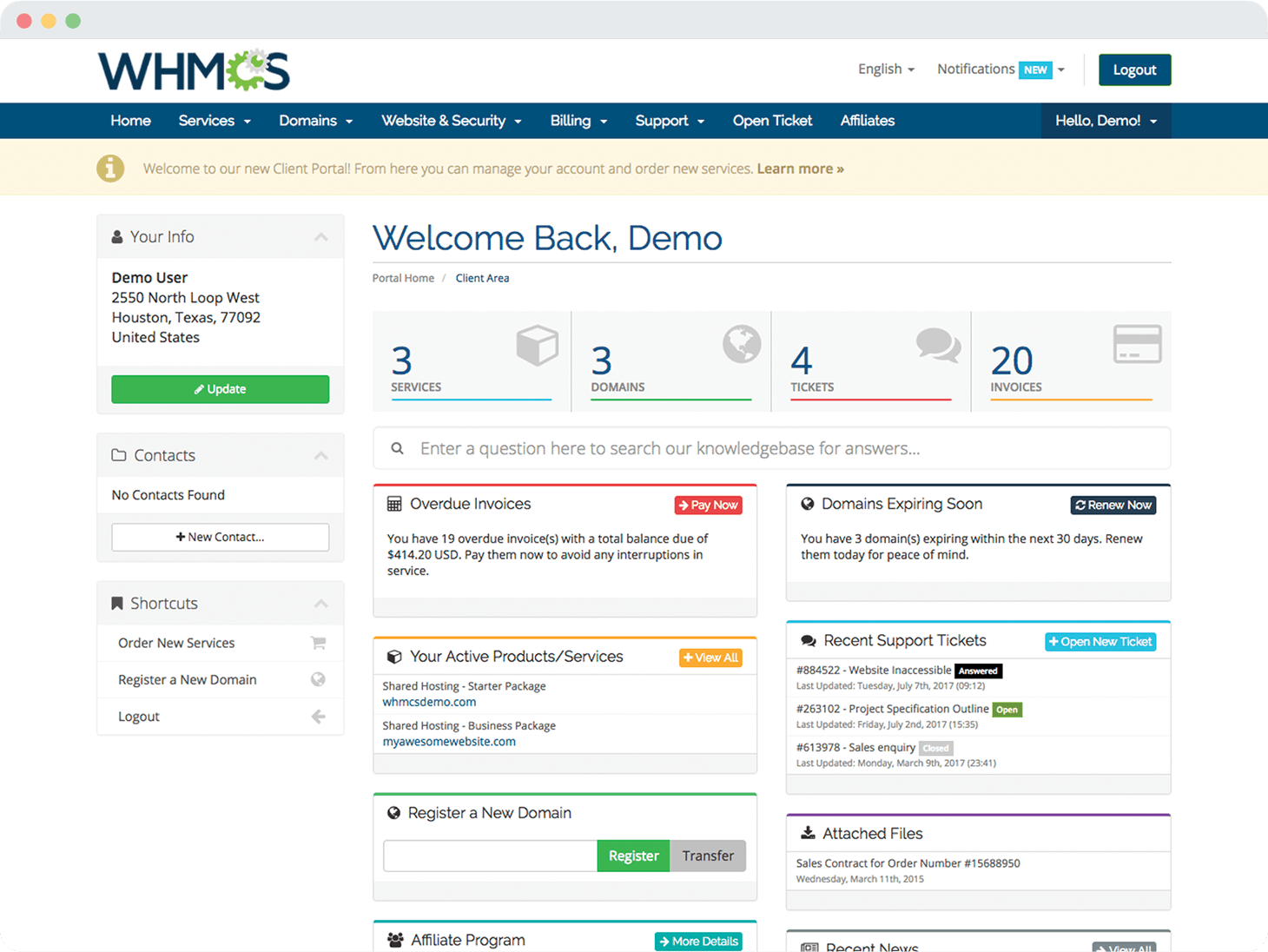1268x952 pixels.
Task: Open the English language dropdown
Action: [x=886, y=69]
